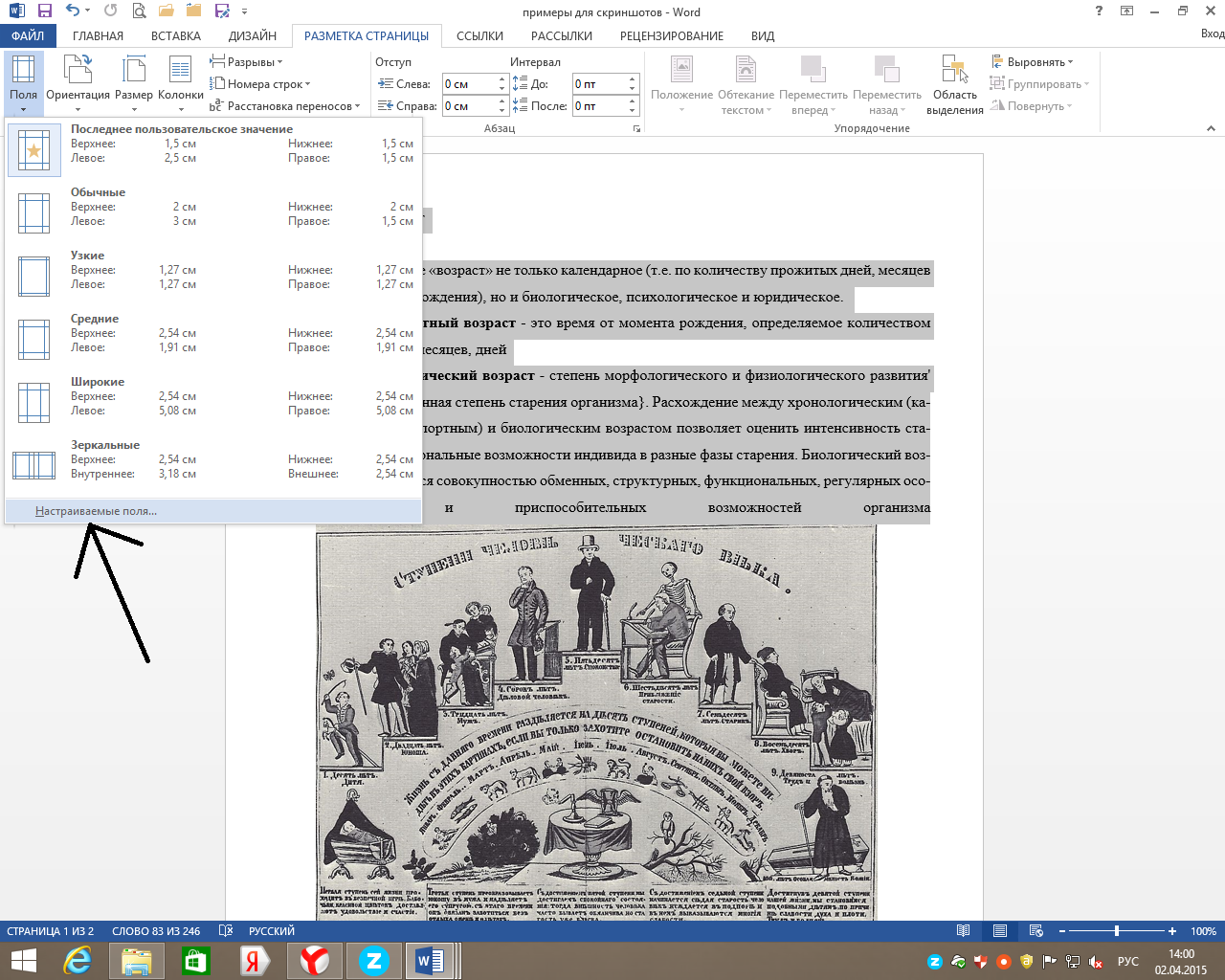Open the Поля margins dropdown button
1225x980 pixels.
pos(24,82)
